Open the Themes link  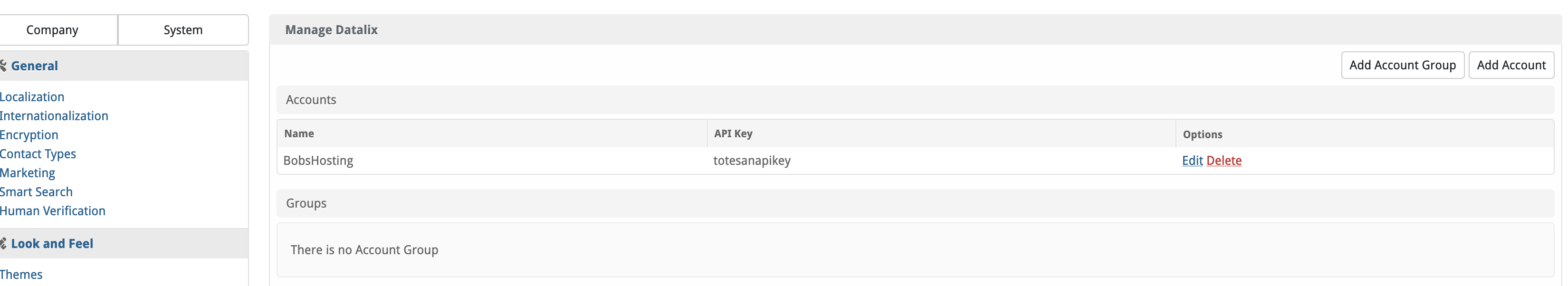pyautogui.click(x=21, y=275)
